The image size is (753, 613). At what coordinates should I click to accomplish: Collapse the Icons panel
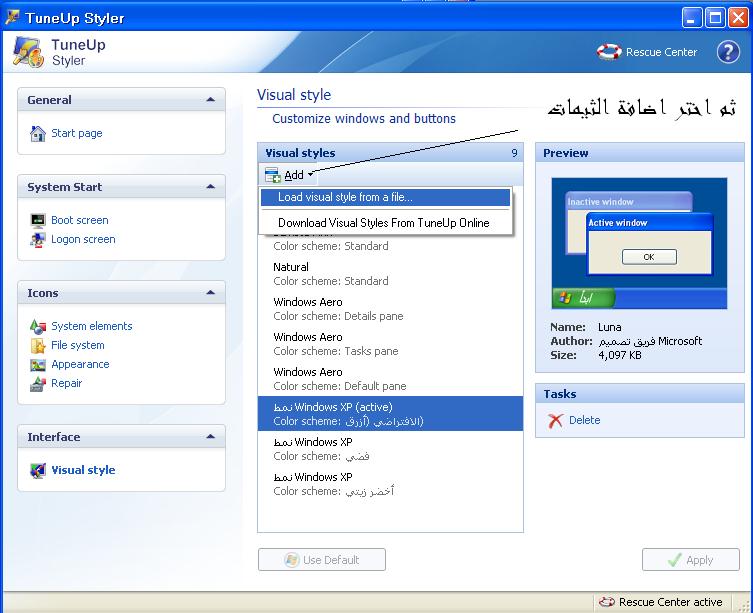click(x=210, y=293)
